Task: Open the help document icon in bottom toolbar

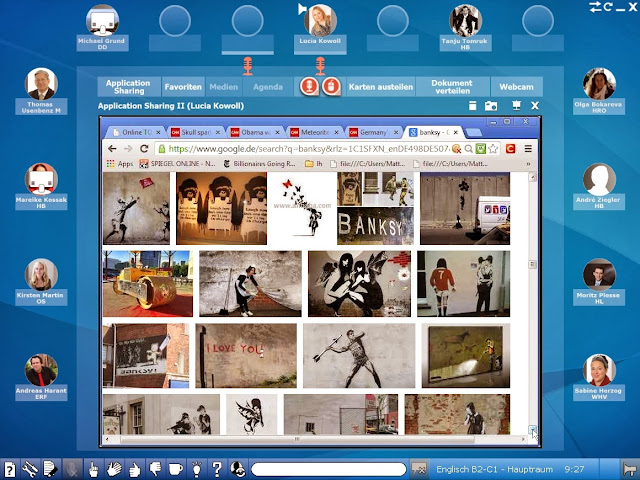Action: (9, 469)
